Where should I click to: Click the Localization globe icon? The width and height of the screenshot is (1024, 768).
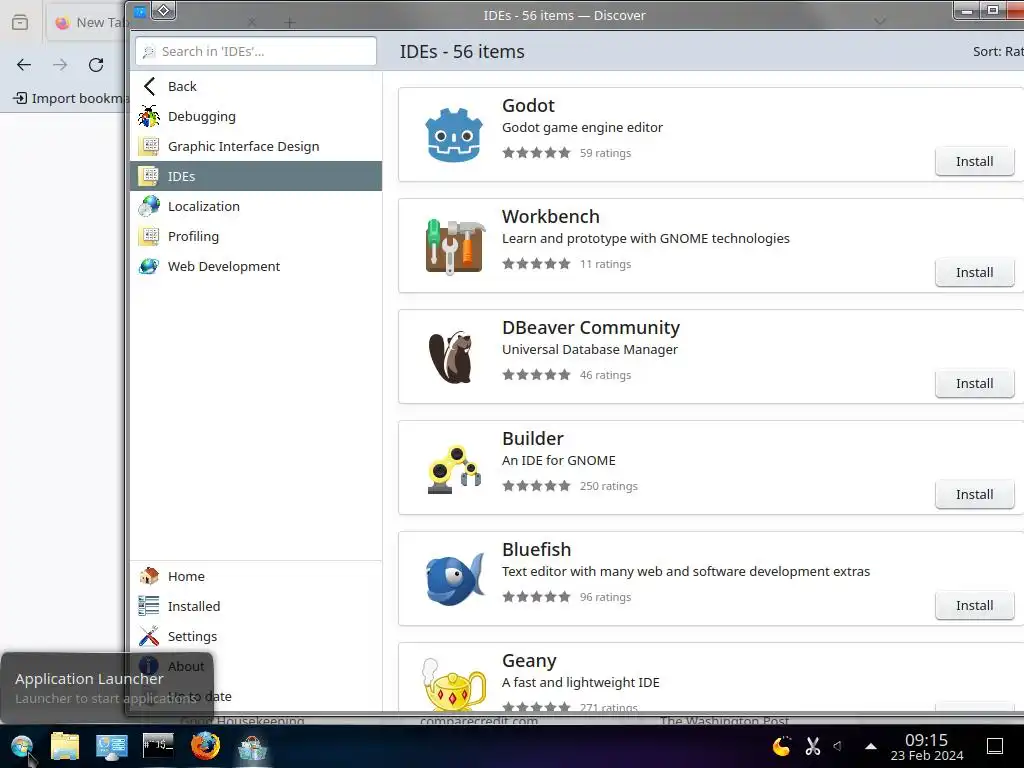coord(149,206)
